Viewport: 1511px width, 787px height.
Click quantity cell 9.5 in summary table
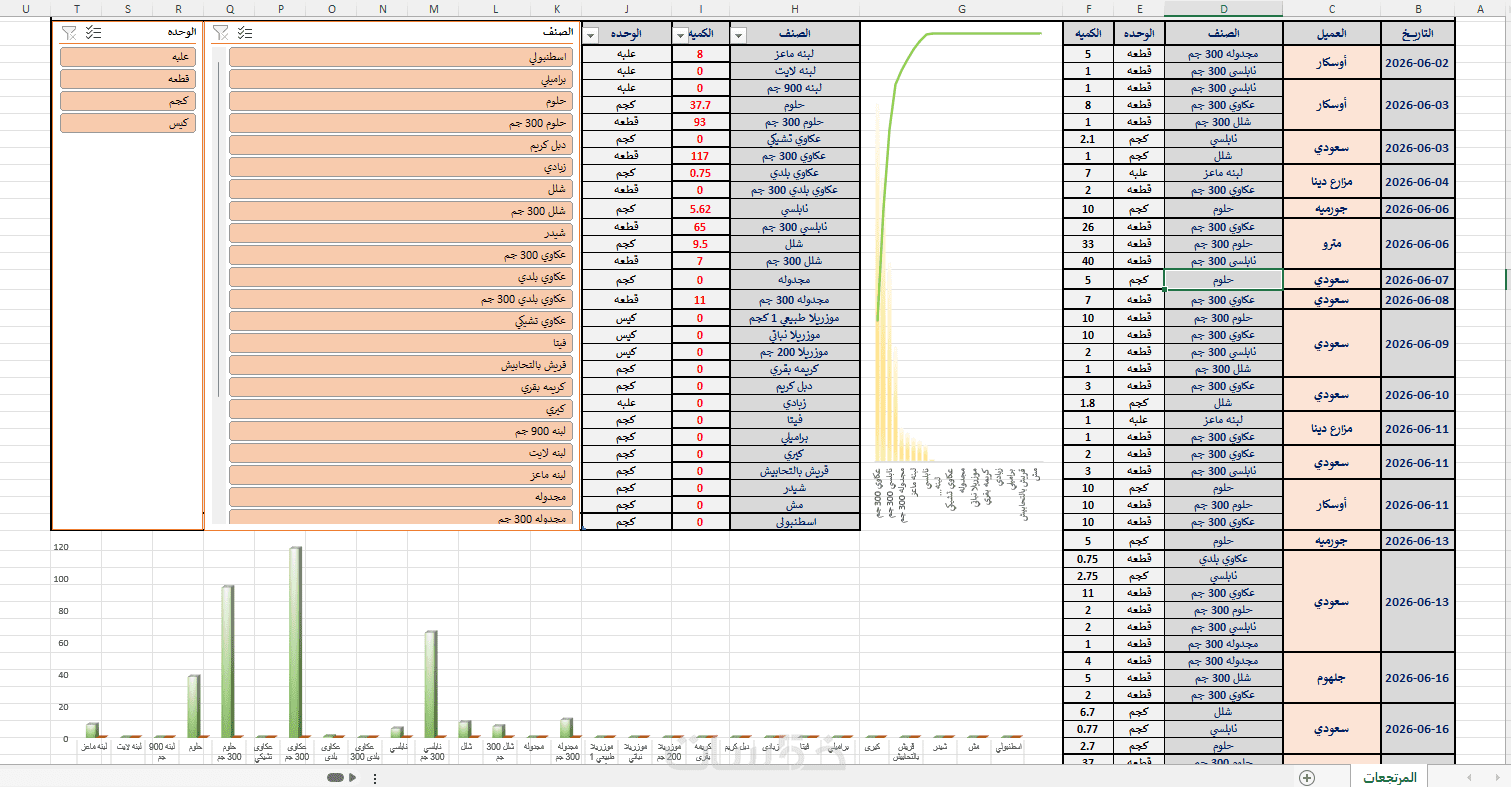point(700,244)
